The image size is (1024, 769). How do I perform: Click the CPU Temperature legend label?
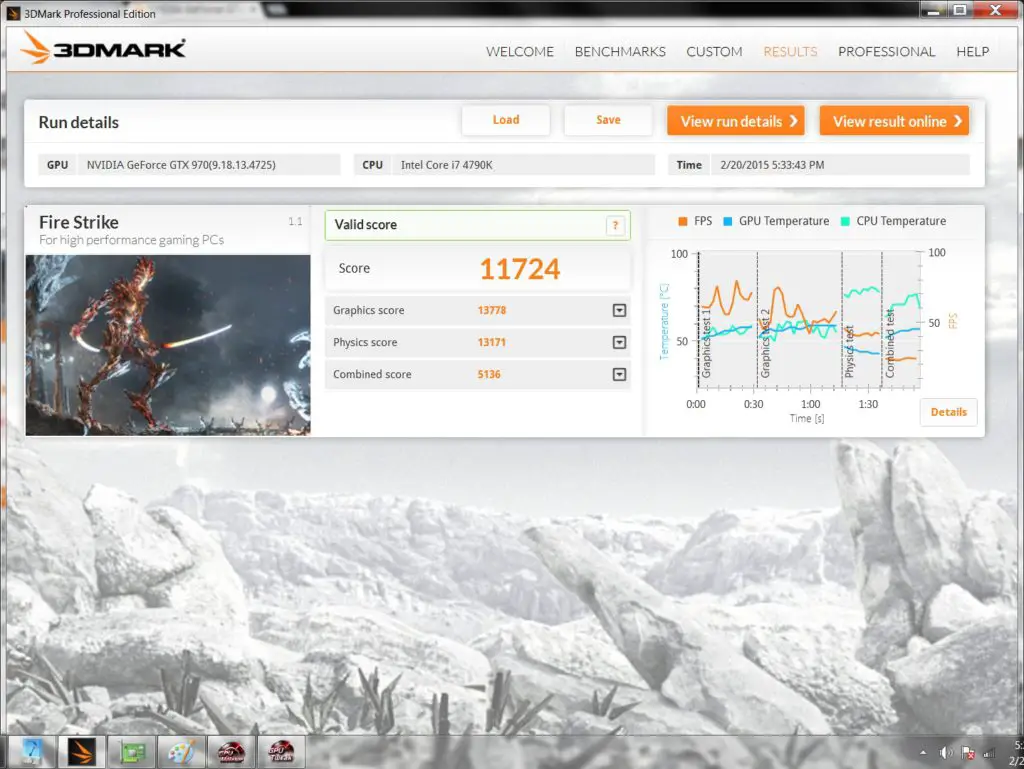(x=901, y=221)
